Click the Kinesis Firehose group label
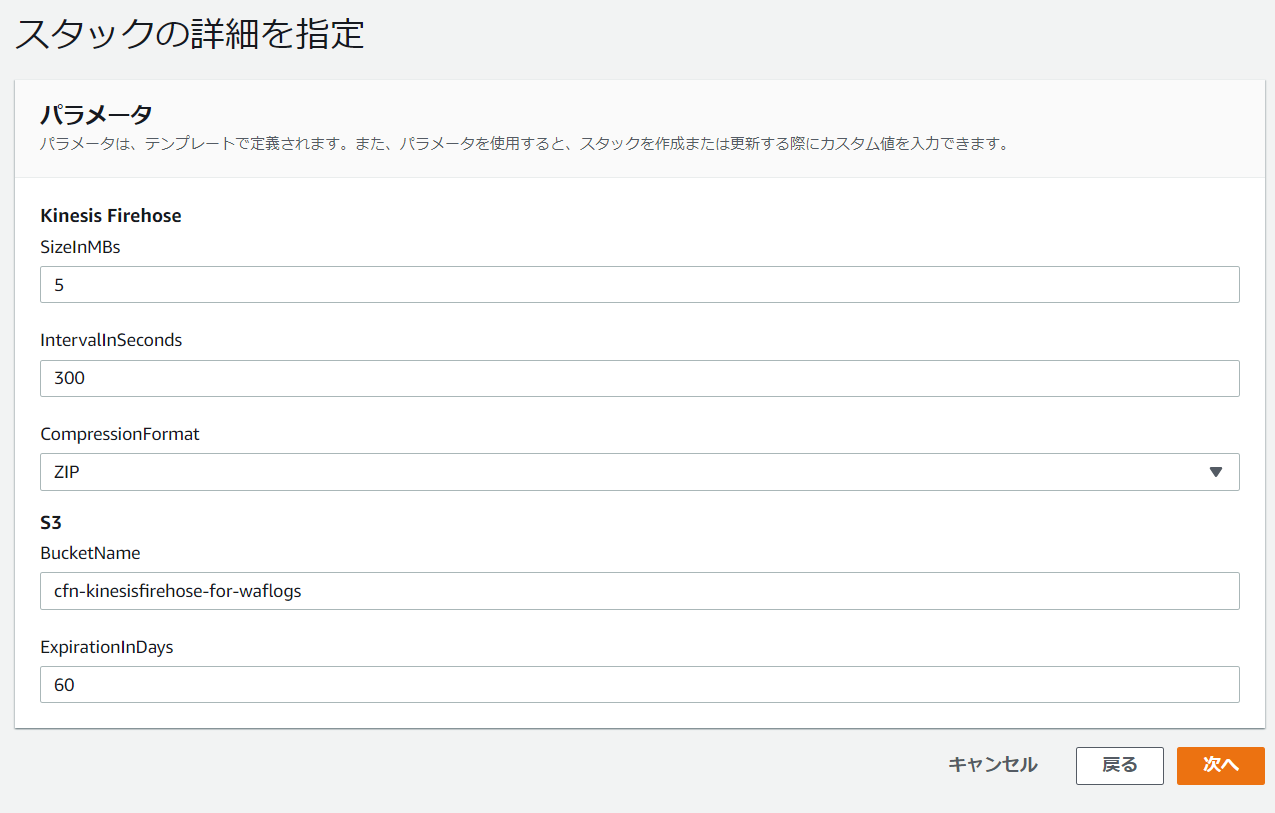Viewport: 1275px width, 813px height. pos(111,215)
